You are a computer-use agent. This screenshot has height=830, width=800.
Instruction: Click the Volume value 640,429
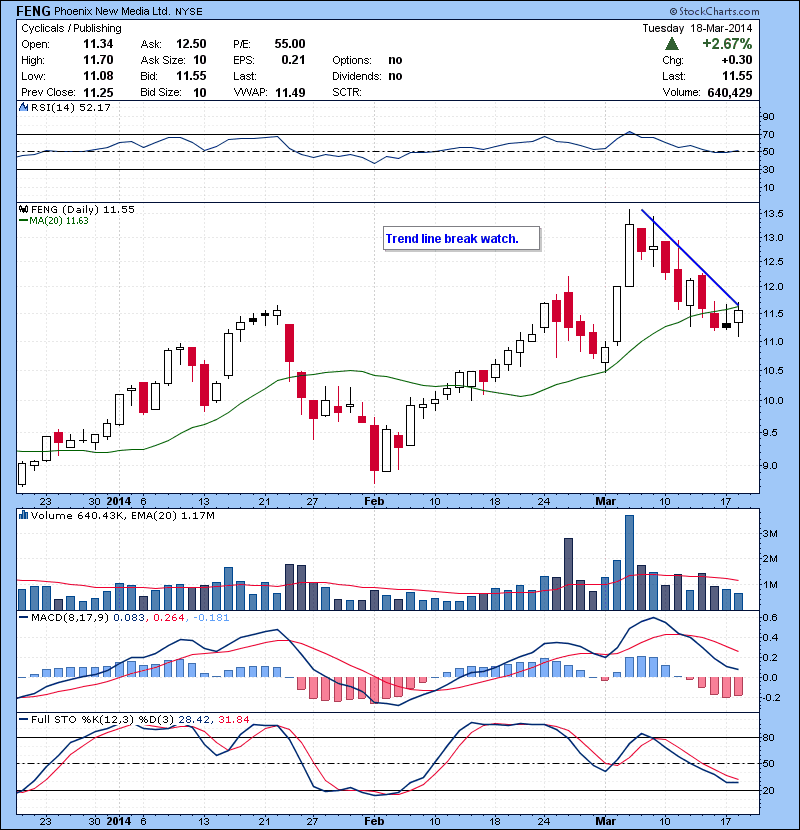click(730, 93)
